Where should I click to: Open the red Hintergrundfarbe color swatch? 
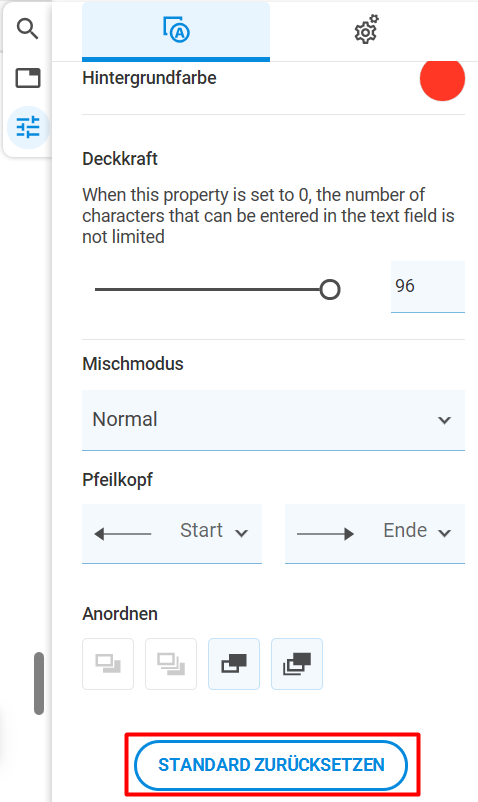point(442,78)
